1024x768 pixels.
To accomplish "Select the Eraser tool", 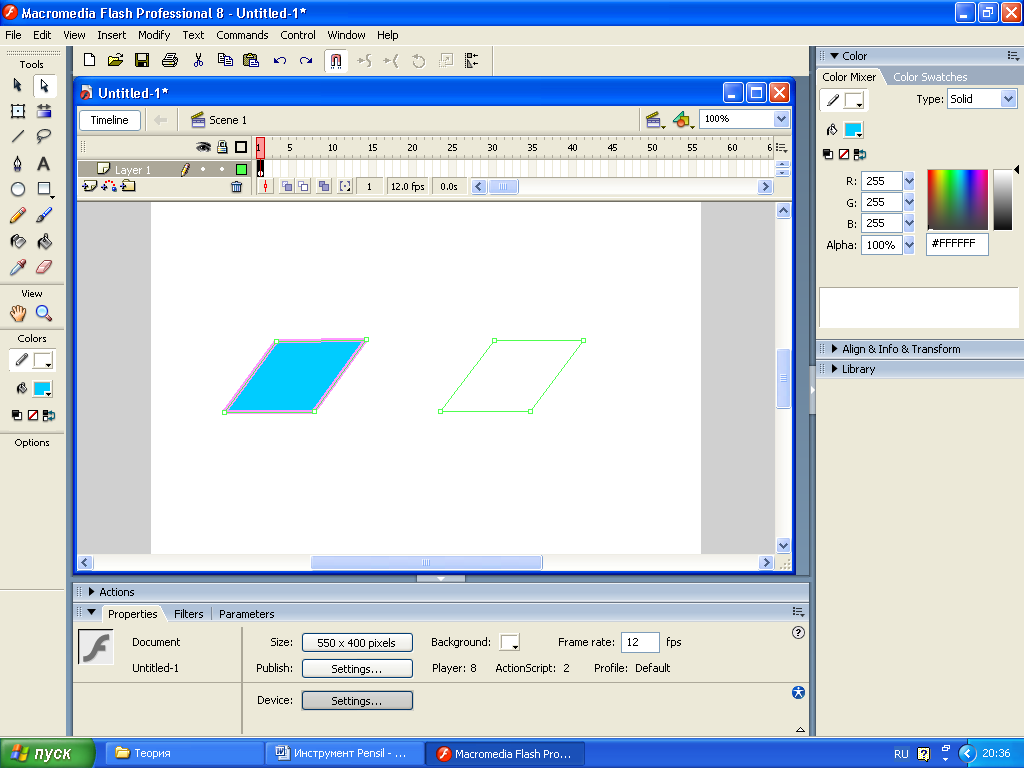I will click(44, 267).
